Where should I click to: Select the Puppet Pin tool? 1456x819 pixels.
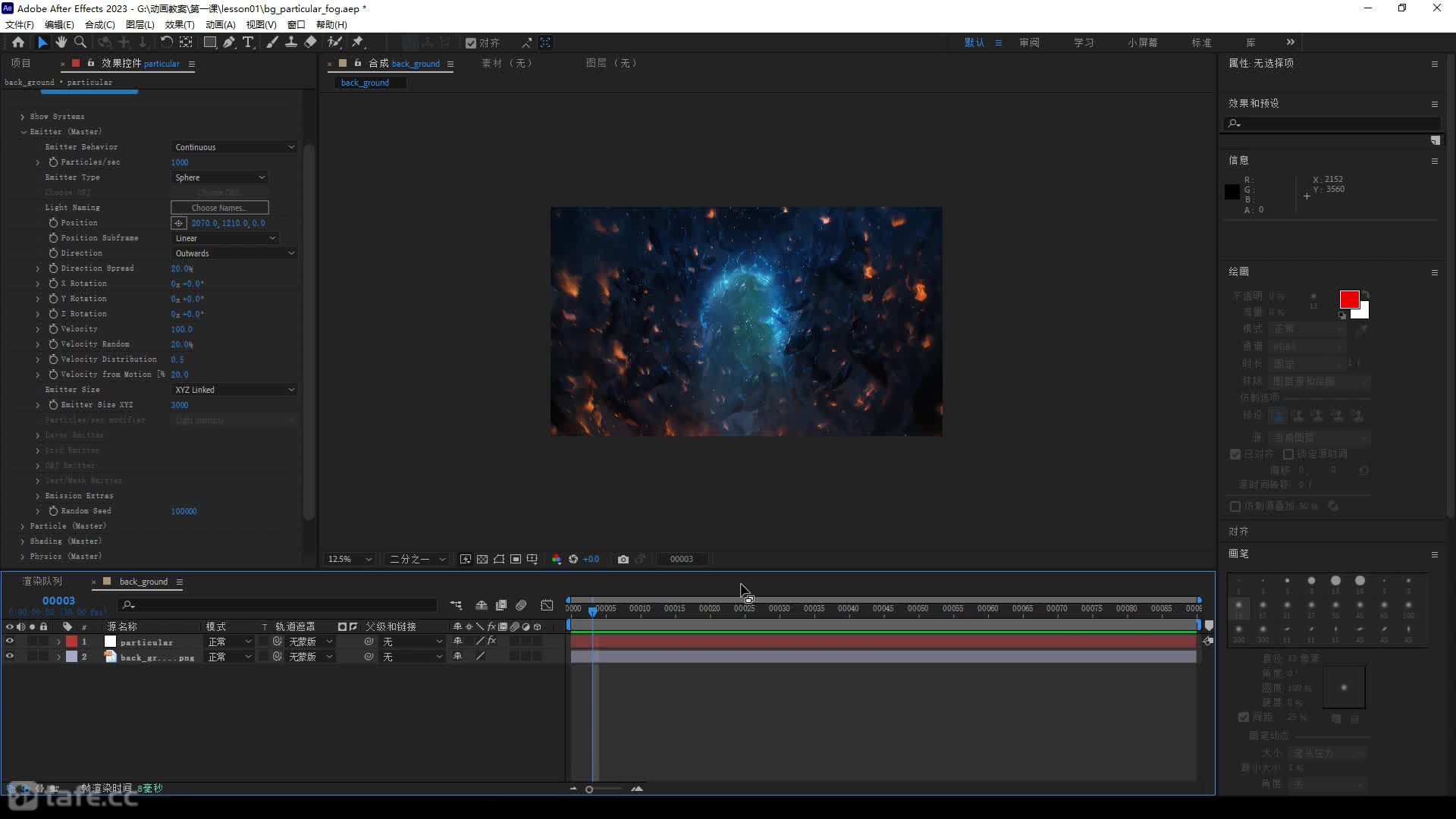(358, 42)
